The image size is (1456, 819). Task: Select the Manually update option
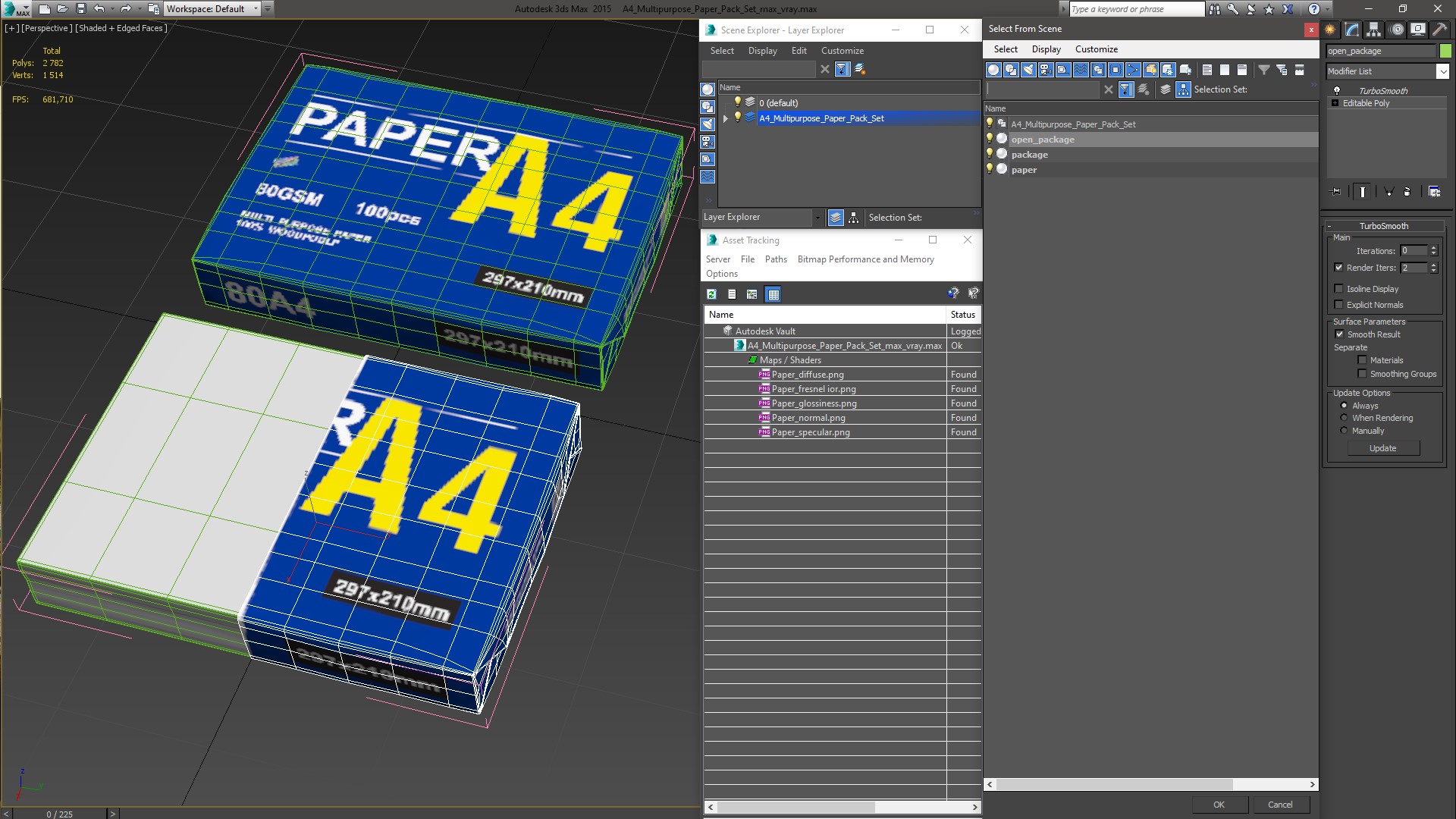tap(1344, 431)
